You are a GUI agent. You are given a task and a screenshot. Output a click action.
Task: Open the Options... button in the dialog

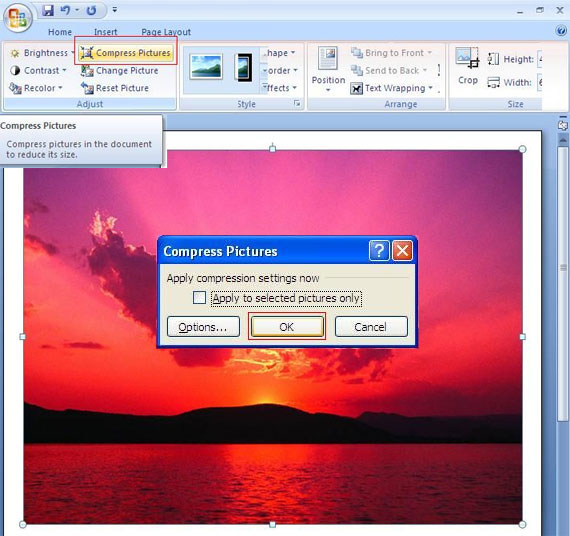click(203, 327)
